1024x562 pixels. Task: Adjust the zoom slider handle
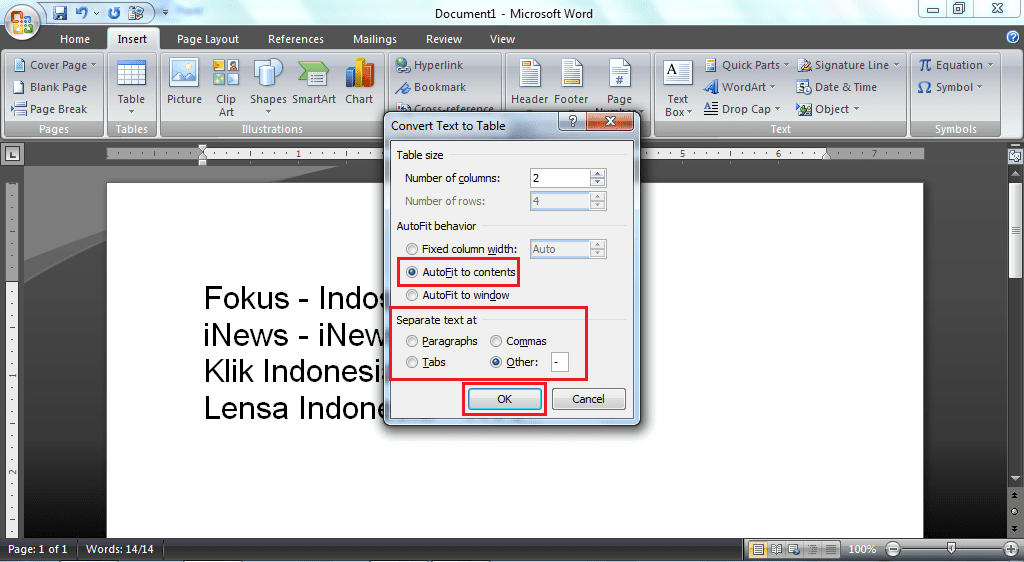(952, 549)
